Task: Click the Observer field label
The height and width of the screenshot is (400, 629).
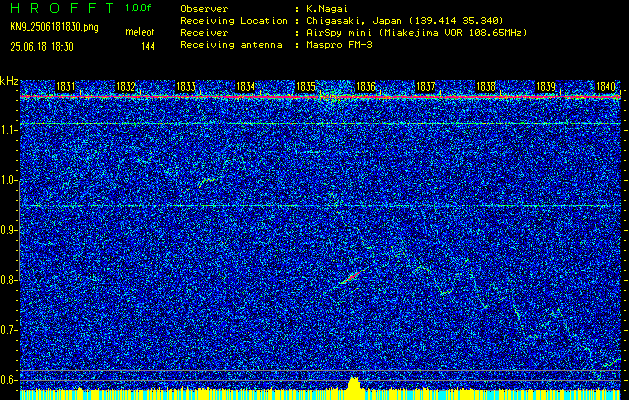Action: [x=204, y=9]
